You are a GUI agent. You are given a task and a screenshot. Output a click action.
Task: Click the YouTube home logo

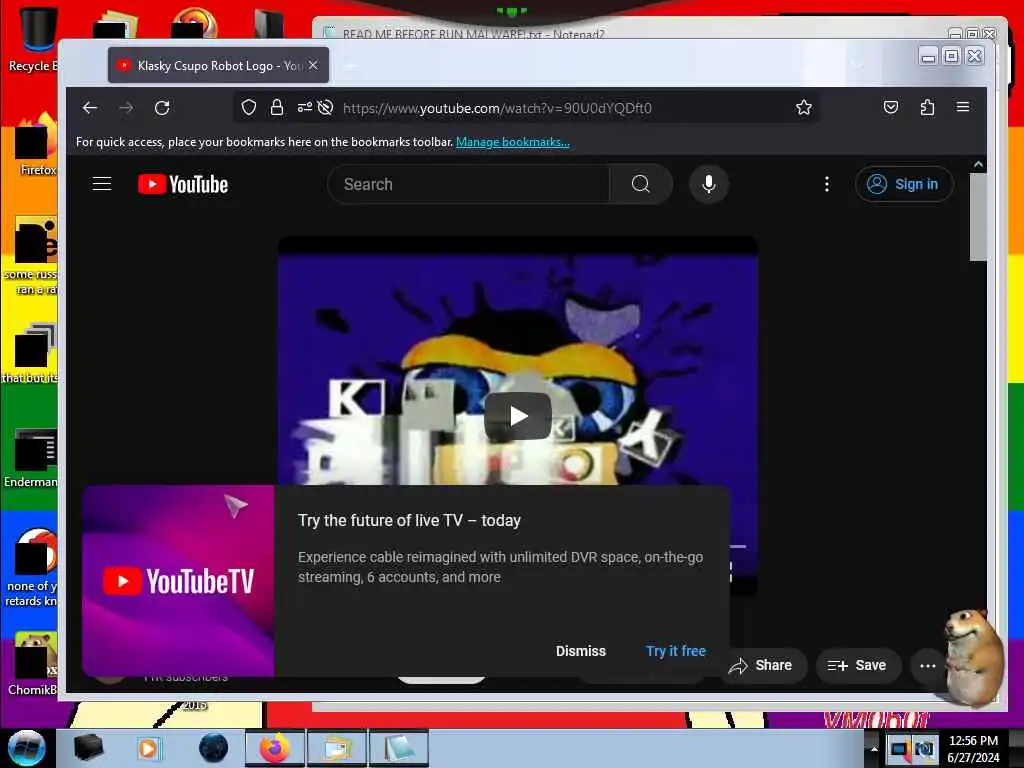(x=183, y=184)
